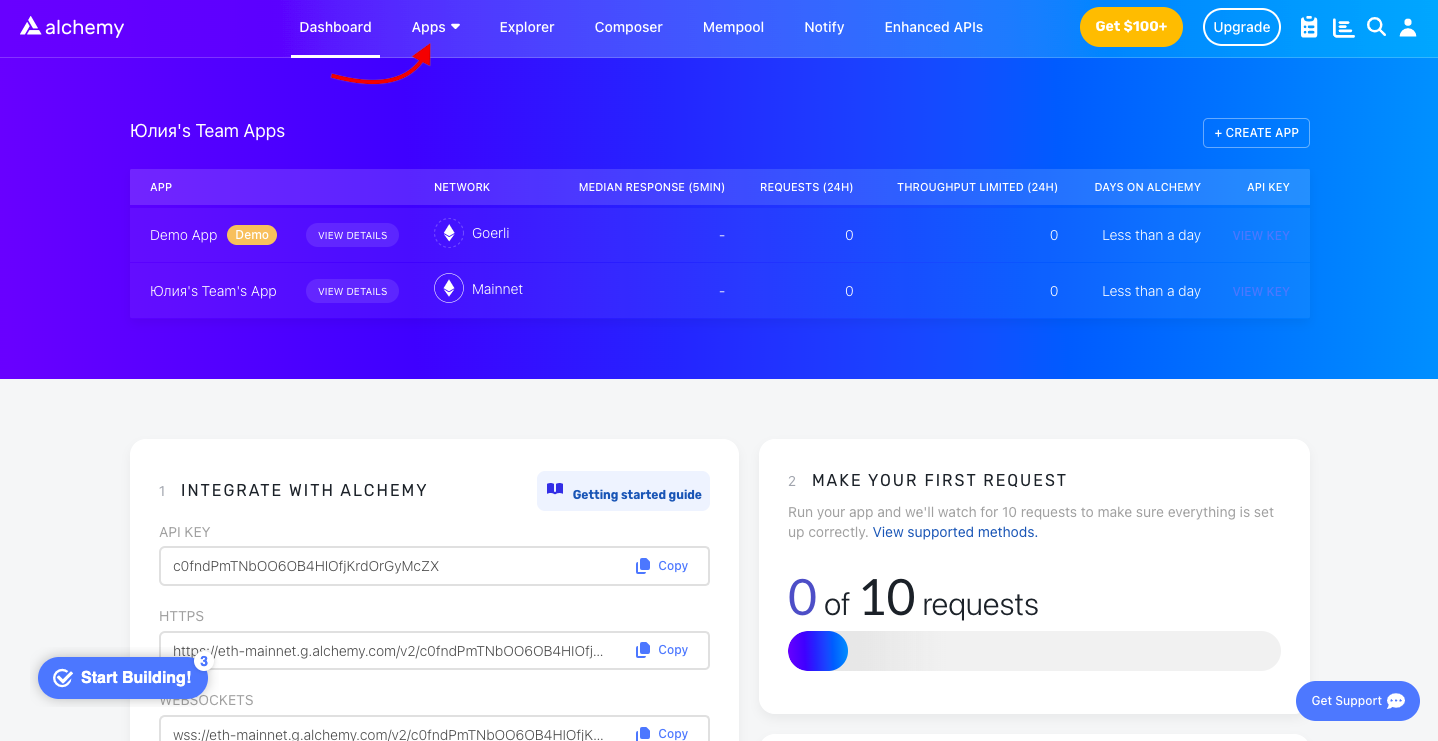Open the usage stats chart icon

[1343, 27]
